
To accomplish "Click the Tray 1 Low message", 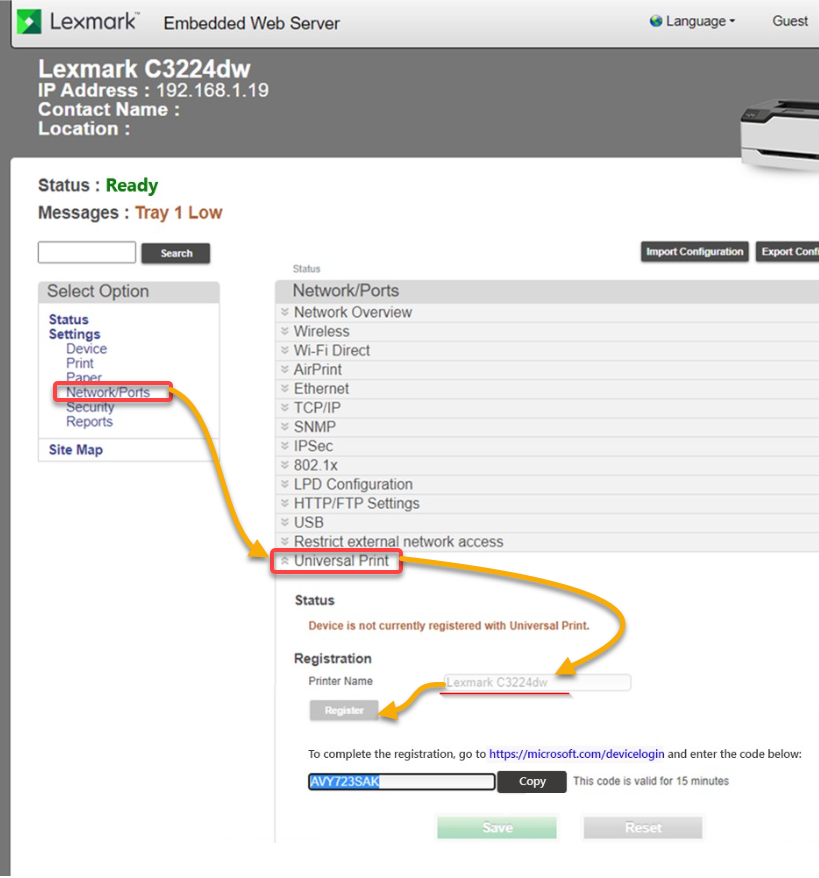I will coord(179,213).
